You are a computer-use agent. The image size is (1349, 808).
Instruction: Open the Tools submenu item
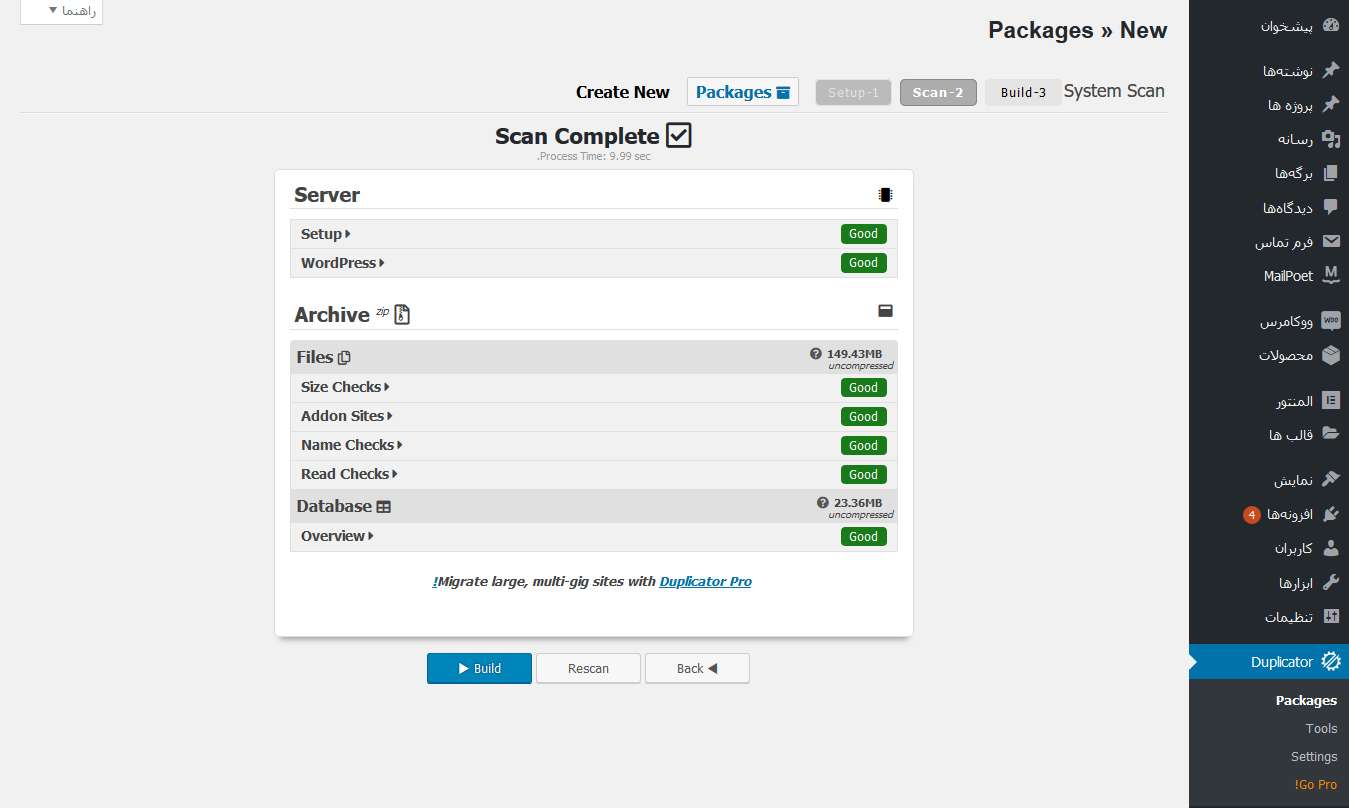click(x=1321, y=729)
